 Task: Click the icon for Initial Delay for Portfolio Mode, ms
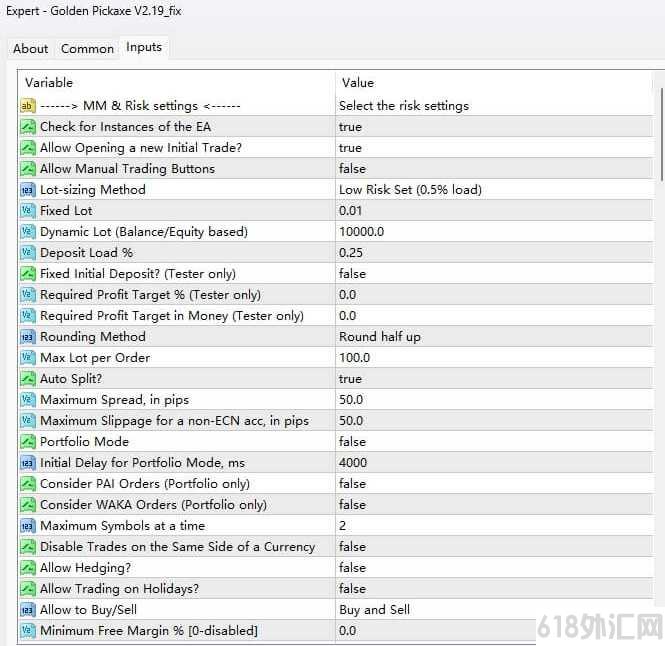coord(28,463)
